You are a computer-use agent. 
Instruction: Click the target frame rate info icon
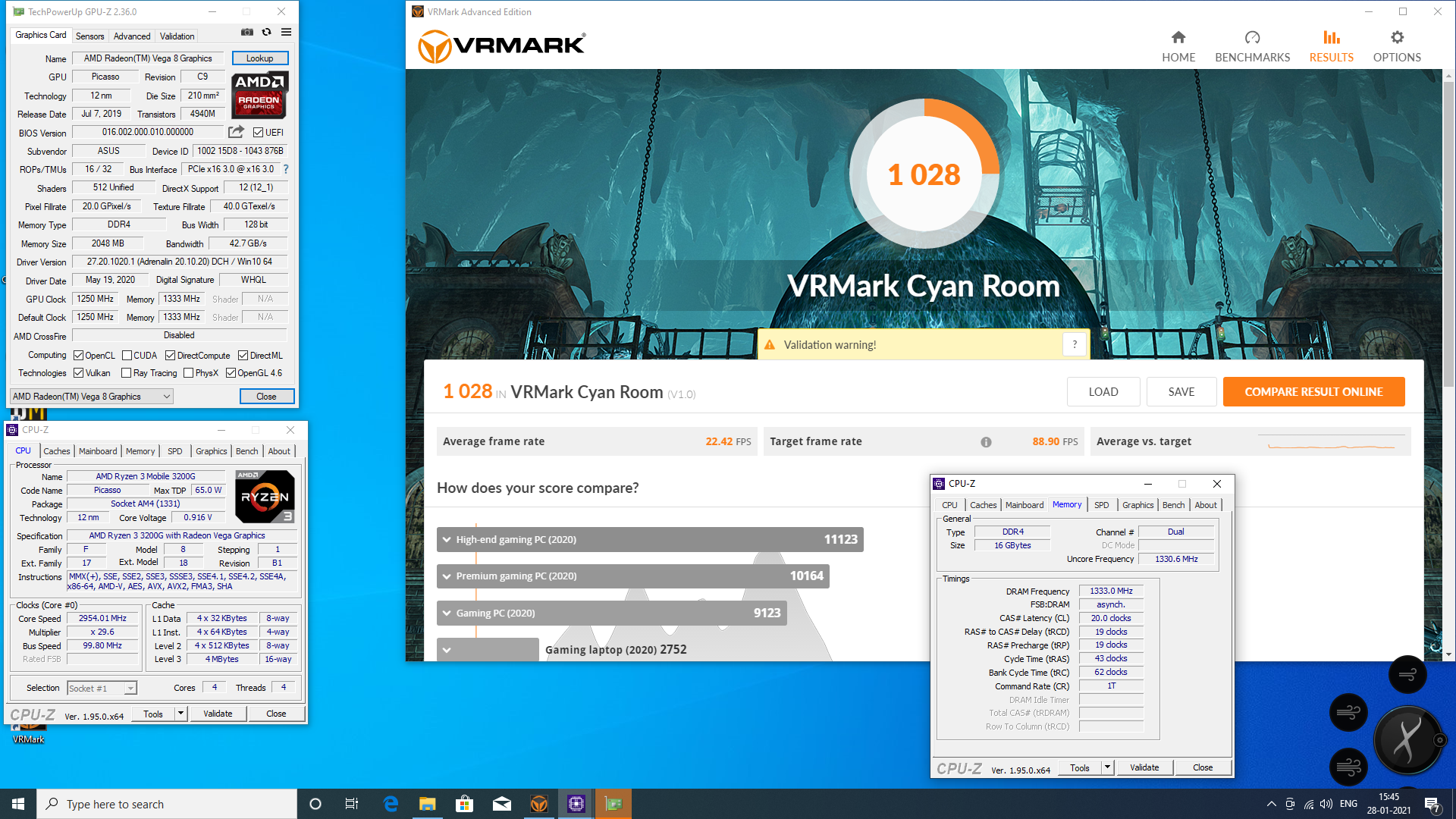[986, 442]
